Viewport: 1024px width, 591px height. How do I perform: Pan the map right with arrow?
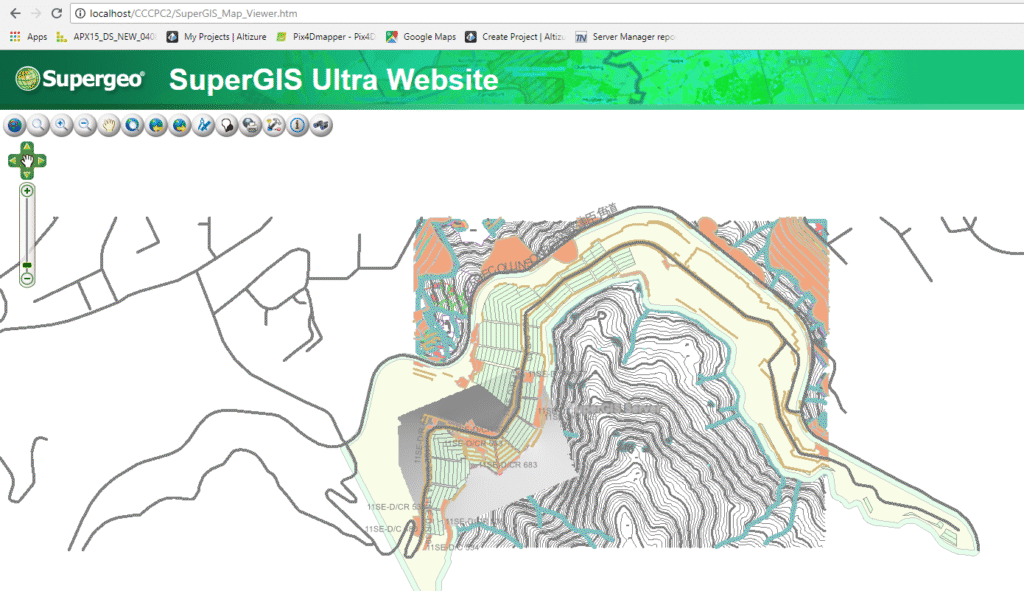tap(41, 161)
